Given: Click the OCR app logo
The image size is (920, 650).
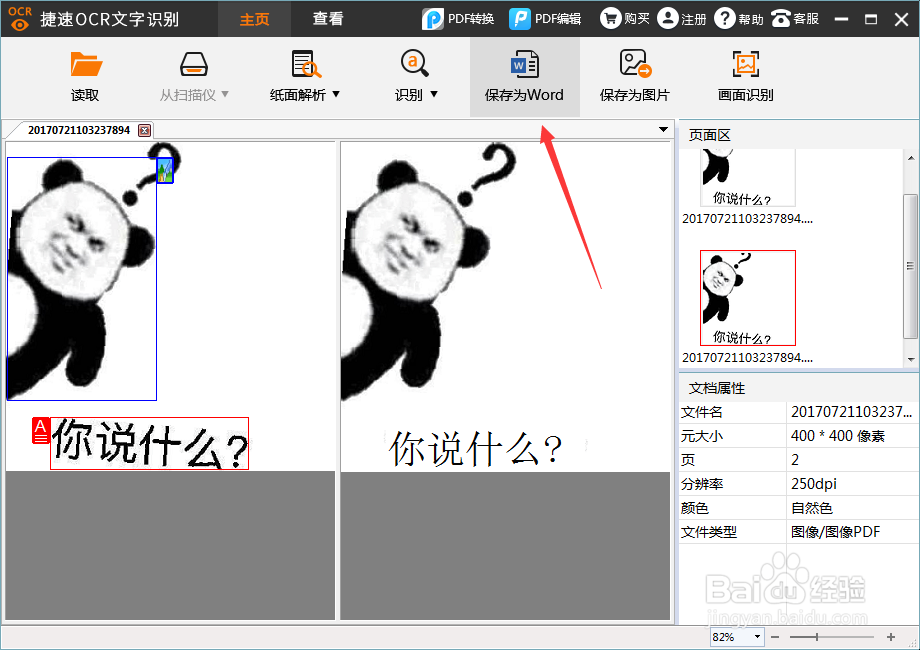Looking at the screenshot, I should point(20,19).
